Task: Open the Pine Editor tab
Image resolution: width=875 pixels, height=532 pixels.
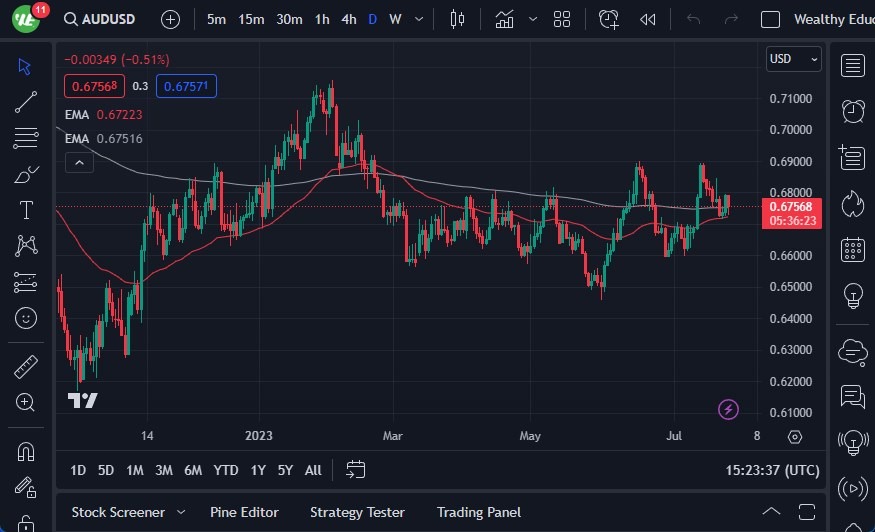Action: click(247, 512)
